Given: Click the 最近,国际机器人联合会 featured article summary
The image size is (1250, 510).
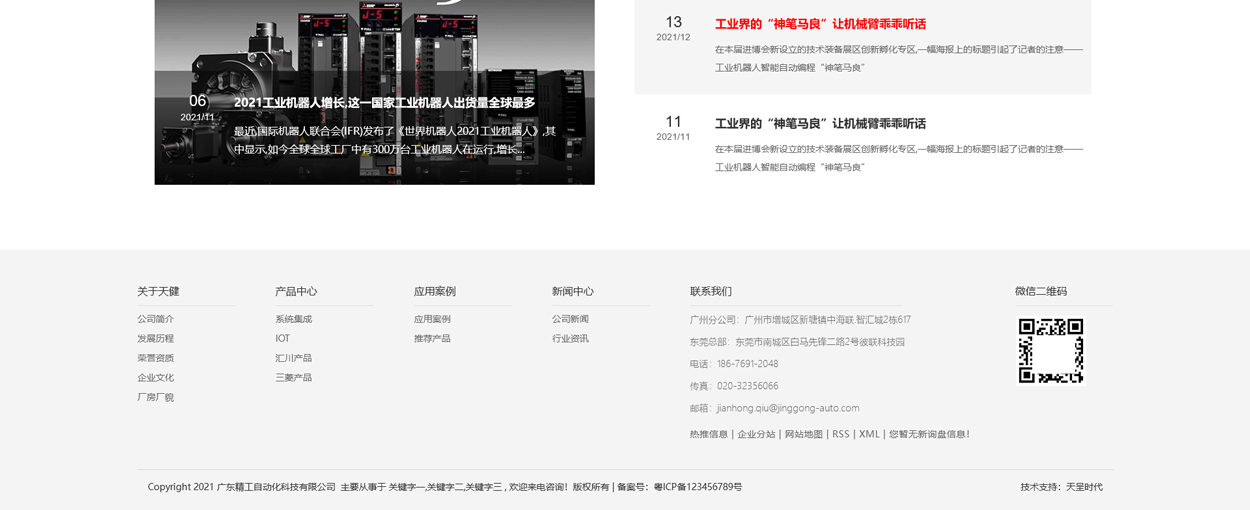Looking at the screenshot, I should coord(395,140).
